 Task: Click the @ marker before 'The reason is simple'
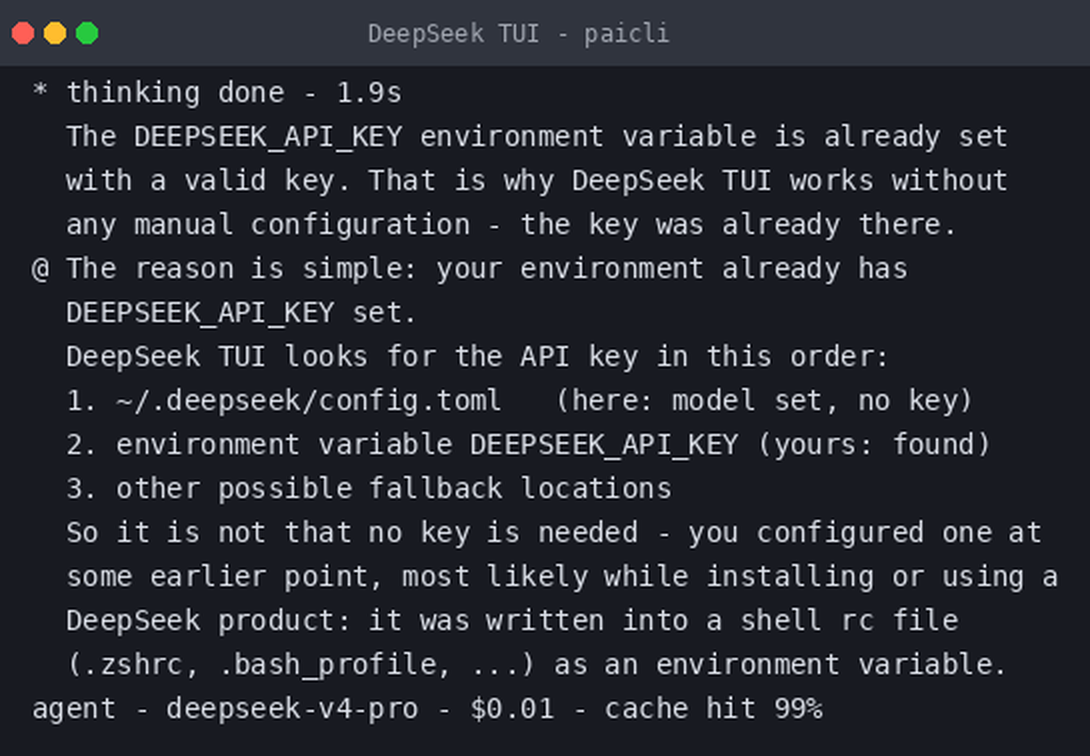(40, 269)
